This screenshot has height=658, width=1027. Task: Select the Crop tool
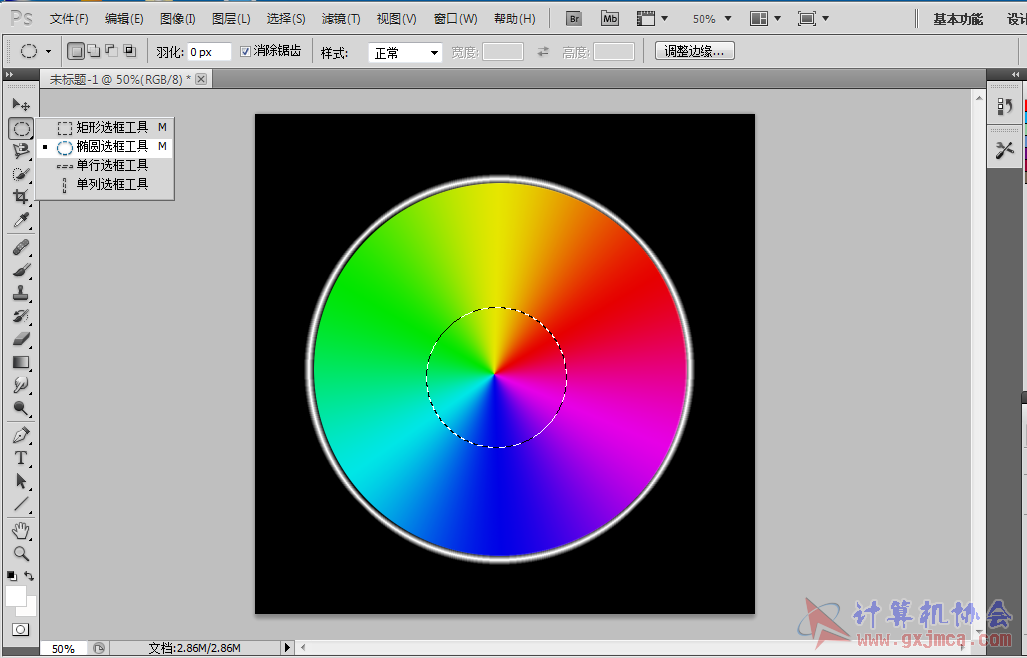coord(21,196)
